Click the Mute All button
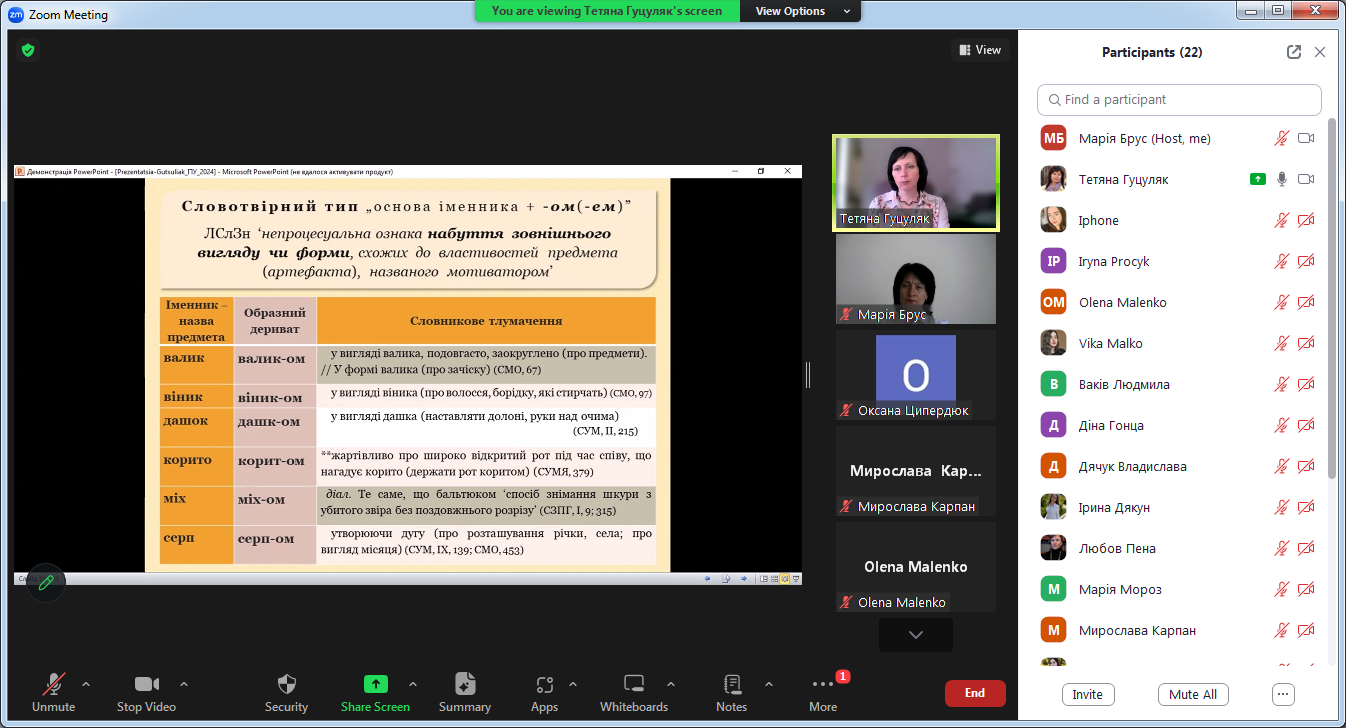 pos(1192,694)
